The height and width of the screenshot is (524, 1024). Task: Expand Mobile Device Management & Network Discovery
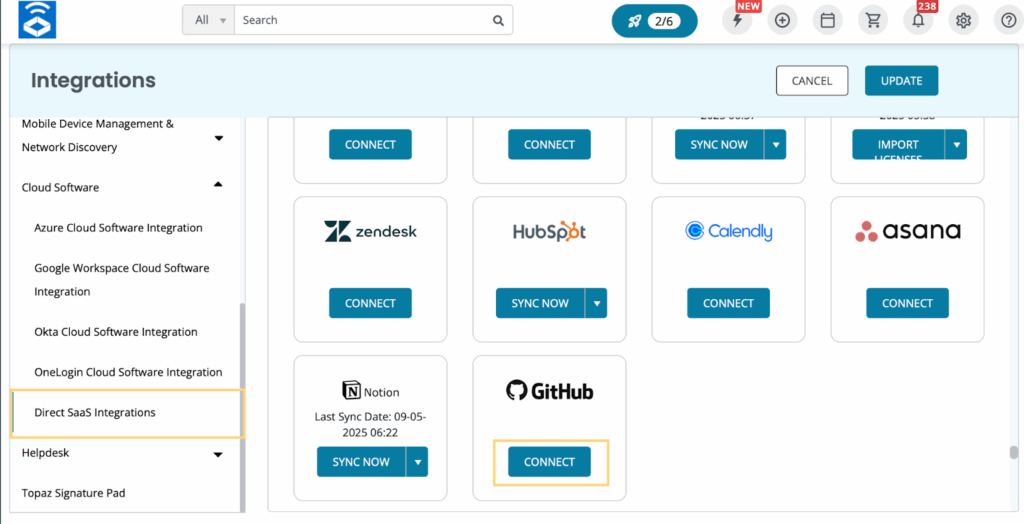click(x=219, y=138)
